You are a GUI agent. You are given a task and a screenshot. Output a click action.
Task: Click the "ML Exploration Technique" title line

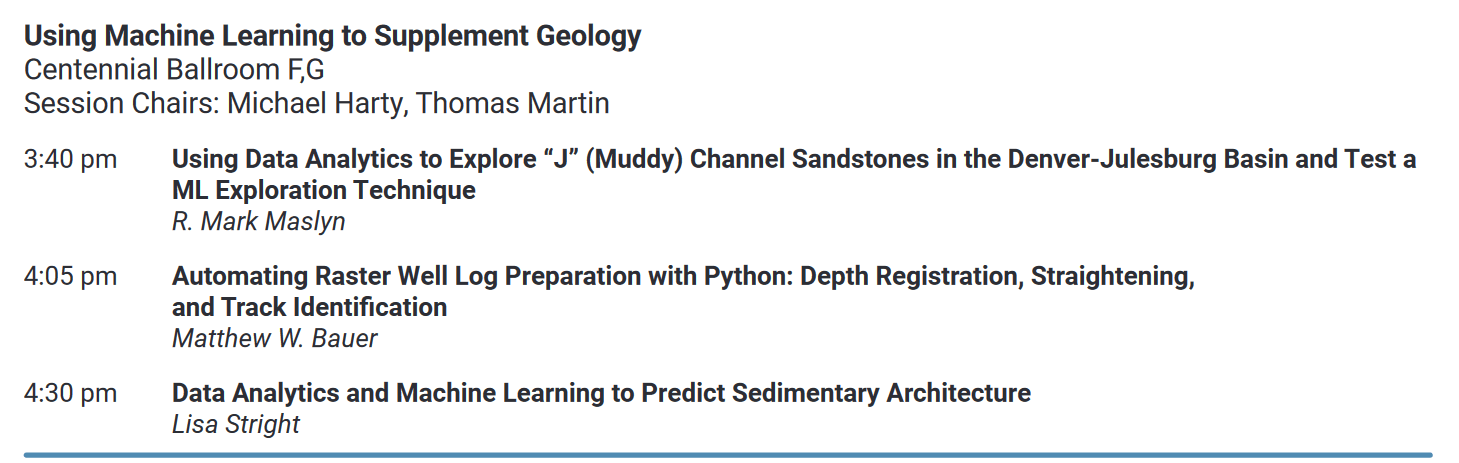(x=323, y=190)
